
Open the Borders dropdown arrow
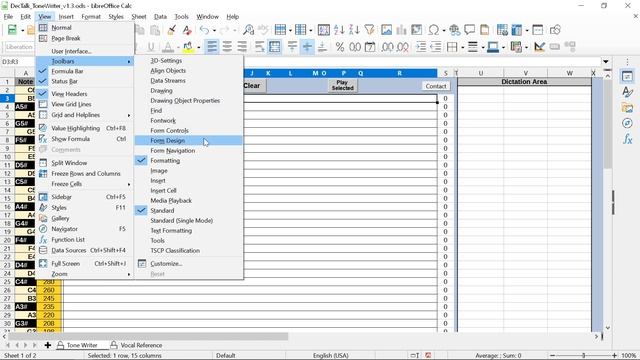pyautogui.click(x=463, y=47)
